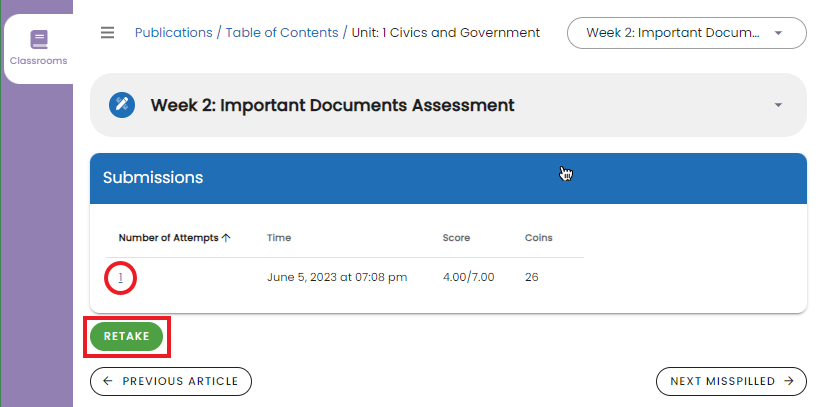Expand the Week 2 Assessment header chevron
Screen dimensions: 820x407
[x=778, y=105]
